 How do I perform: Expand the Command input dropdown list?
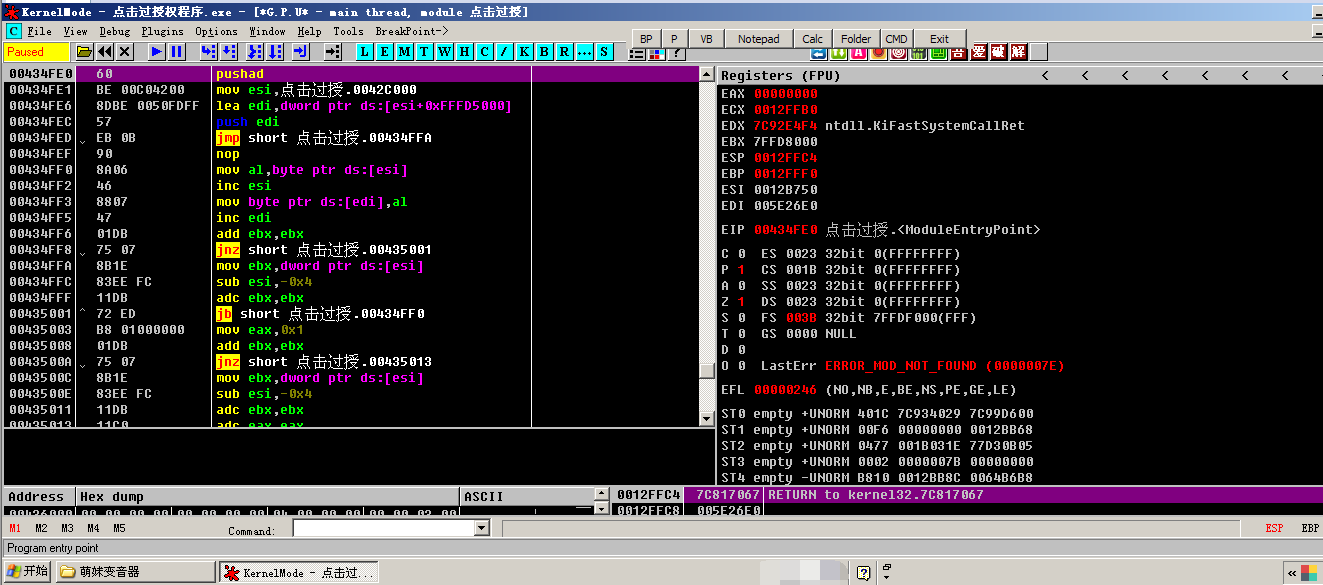point(481,528)
